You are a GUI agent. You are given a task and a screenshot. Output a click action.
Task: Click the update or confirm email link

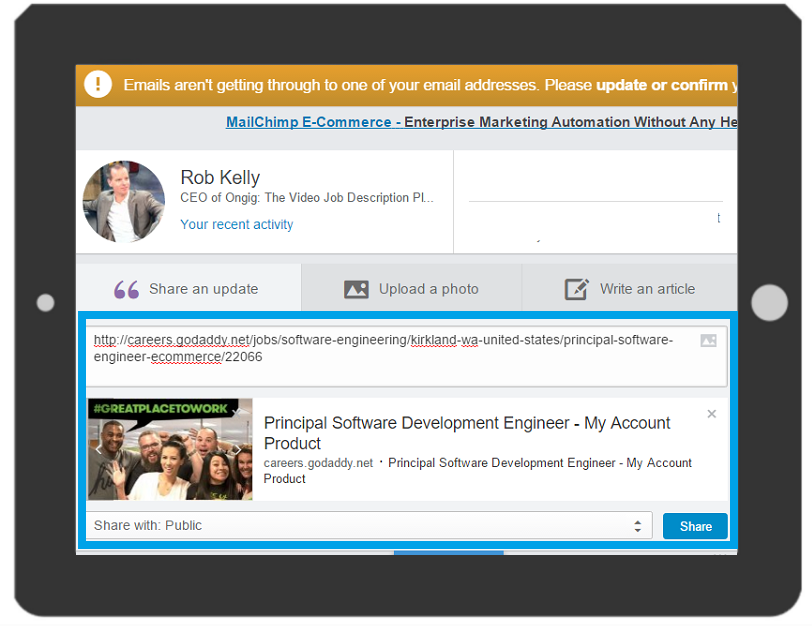click(x=662, y=85)
